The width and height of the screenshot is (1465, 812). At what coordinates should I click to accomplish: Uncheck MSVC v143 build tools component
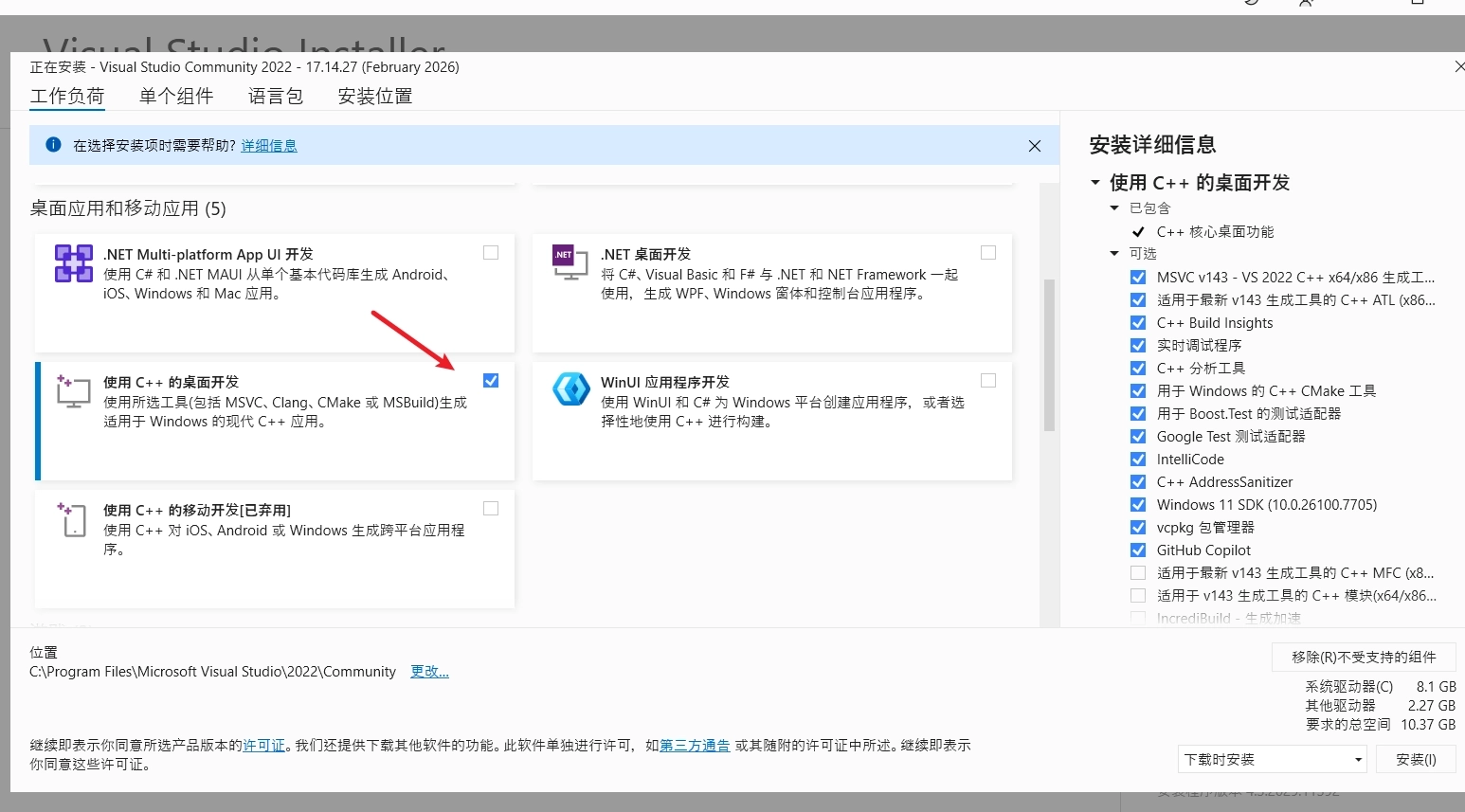[x=1138, y=278]
